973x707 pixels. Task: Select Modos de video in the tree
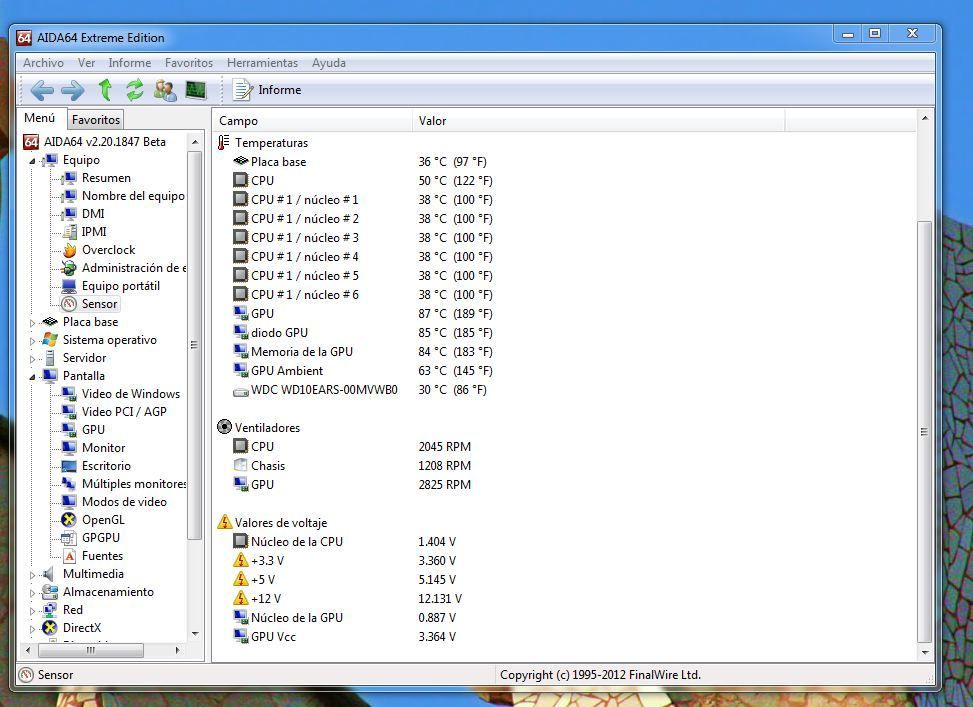(x=124, y=502)
